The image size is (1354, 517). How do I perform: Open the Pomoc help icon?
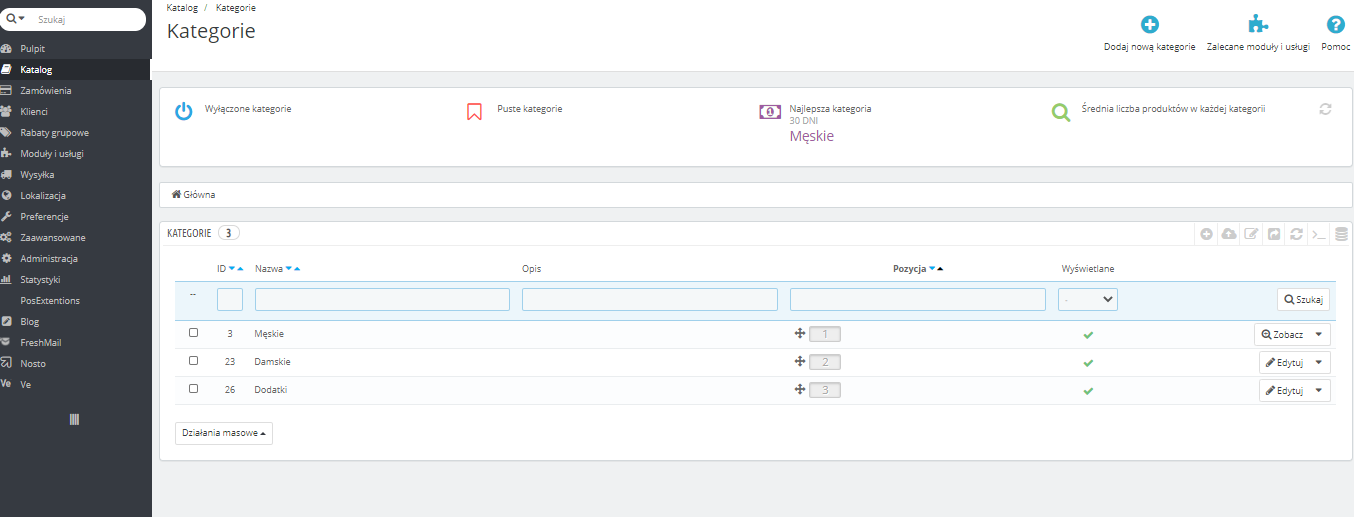click(x=1335, y=25)
